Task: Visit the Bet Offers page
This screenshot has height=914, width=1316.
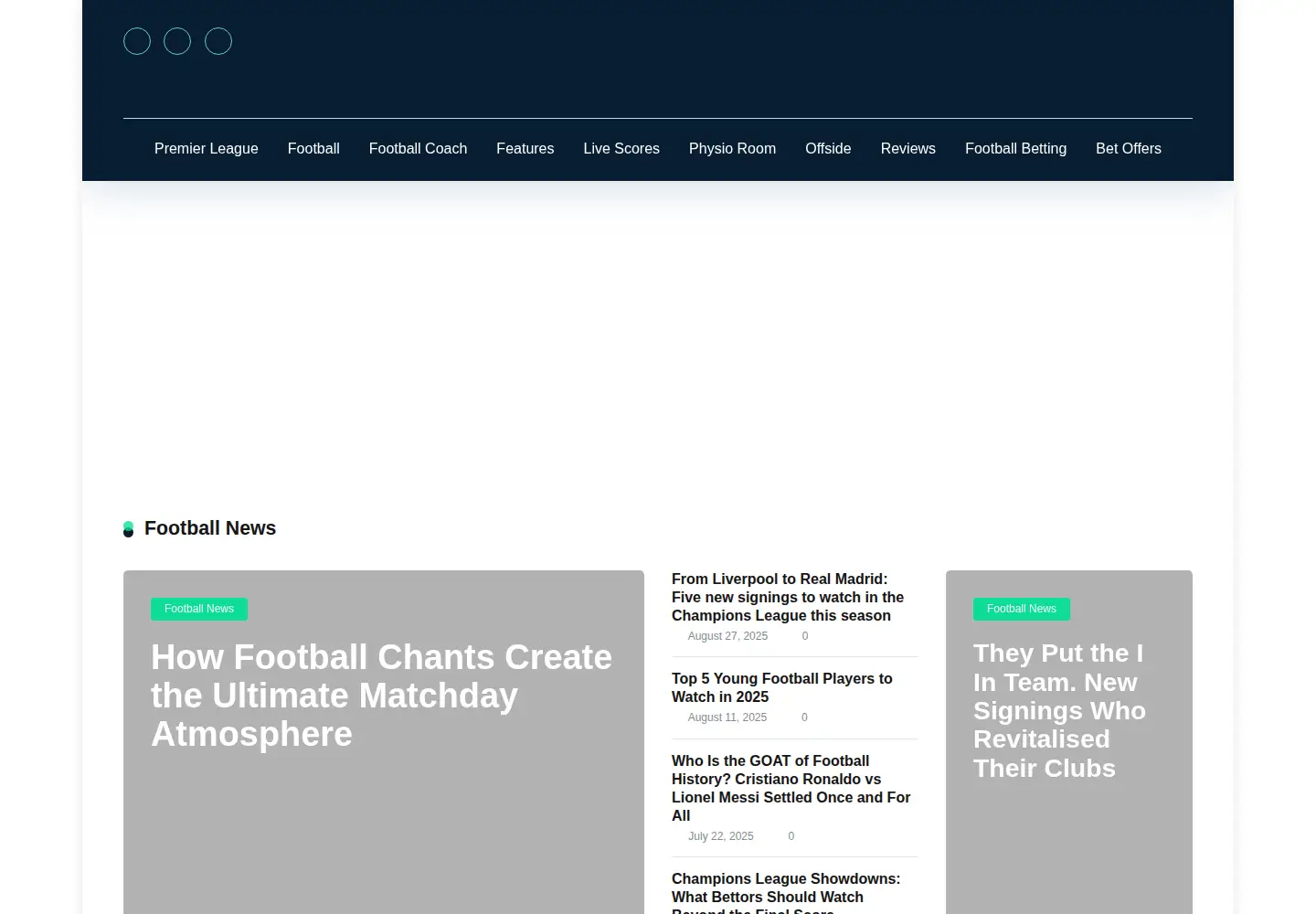Action: click(1129, 149)
